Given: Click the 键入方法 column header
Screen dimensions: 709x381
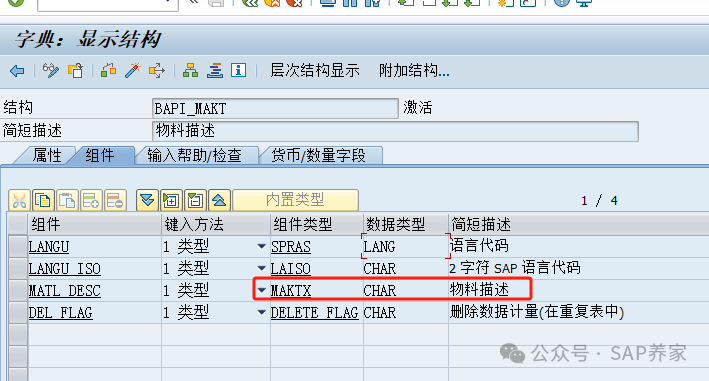Looking at the screenshot, I should (216, 224).
